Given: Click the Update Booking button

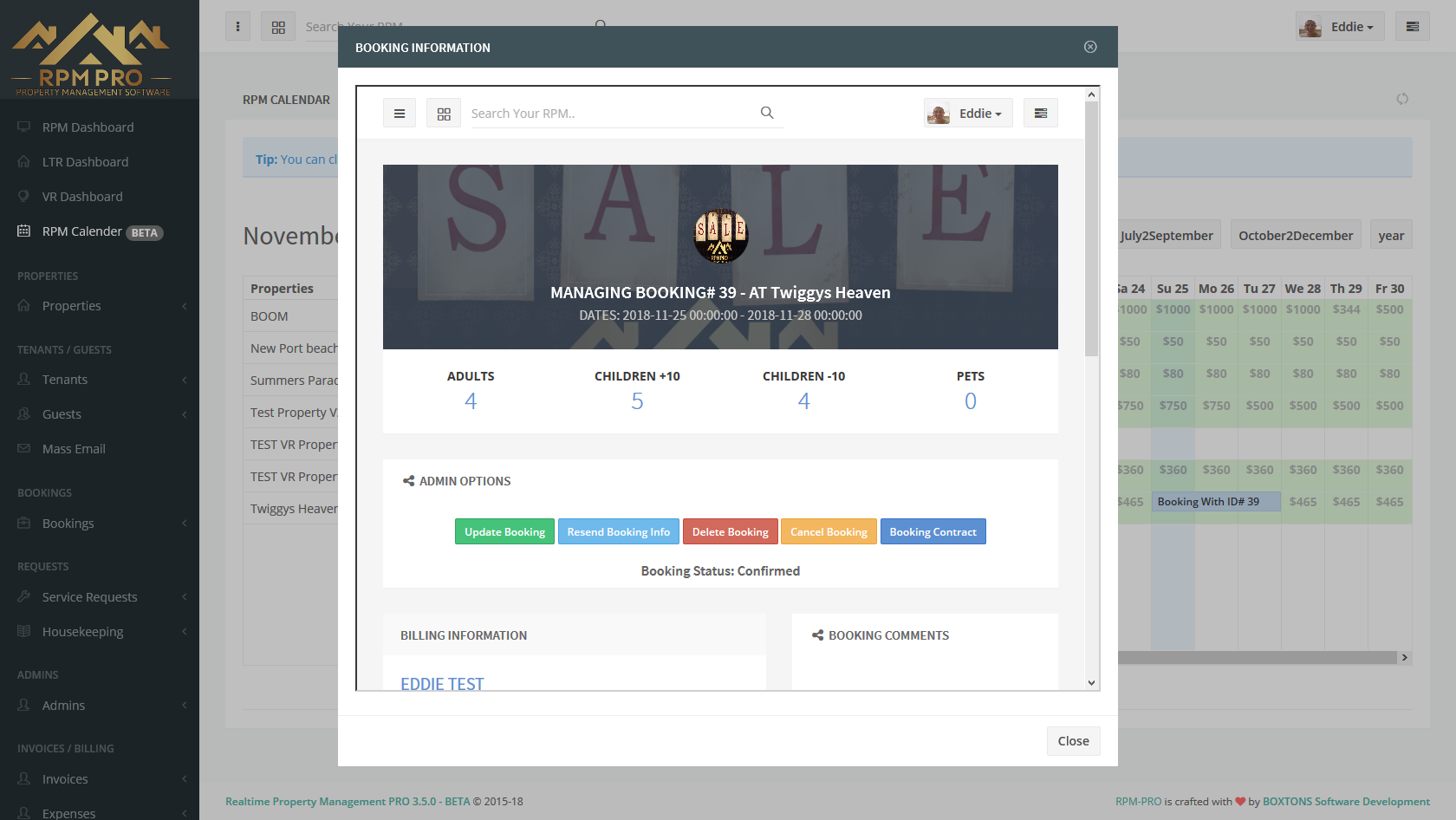Looking at the screenshot, I should tap(504, 531).
